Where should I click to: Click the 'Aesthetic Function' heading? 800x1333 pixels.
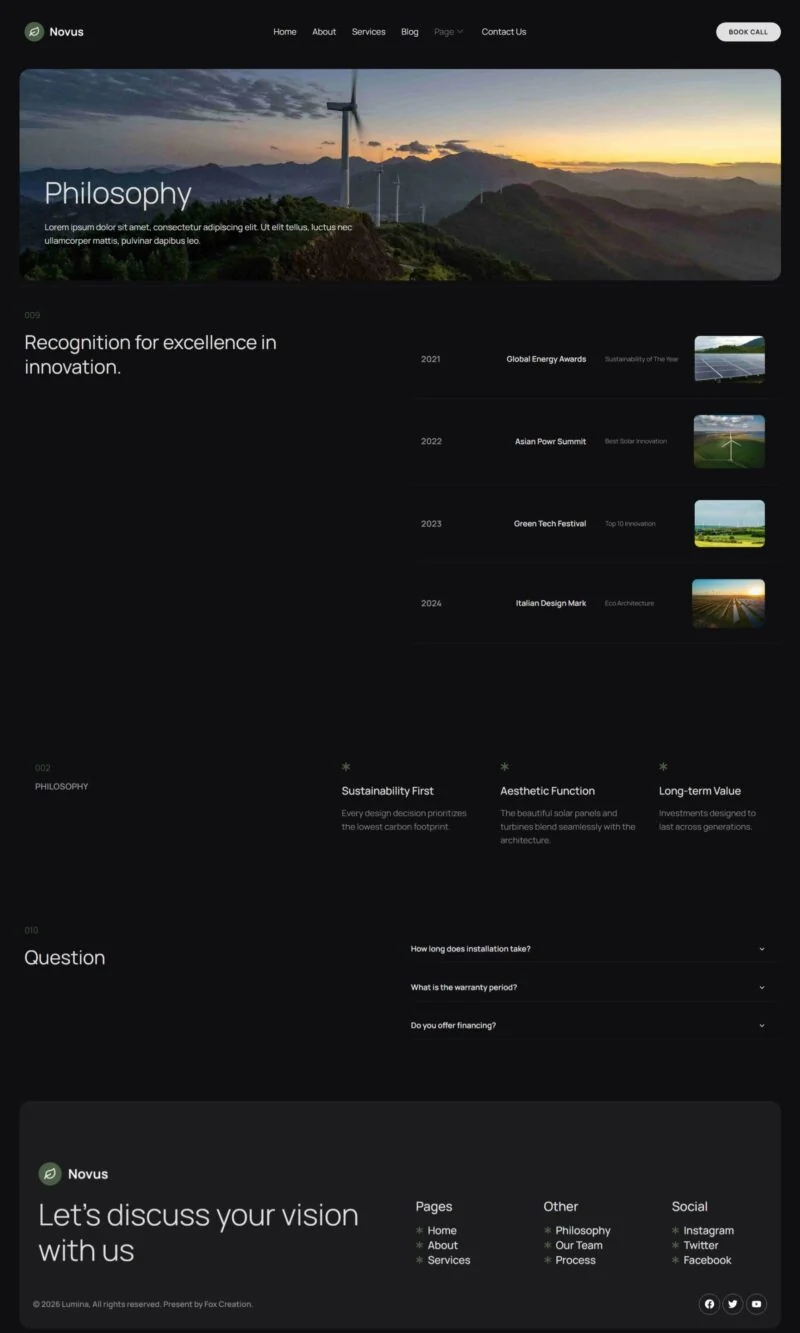pyautogui.click(x=548, y=791)
